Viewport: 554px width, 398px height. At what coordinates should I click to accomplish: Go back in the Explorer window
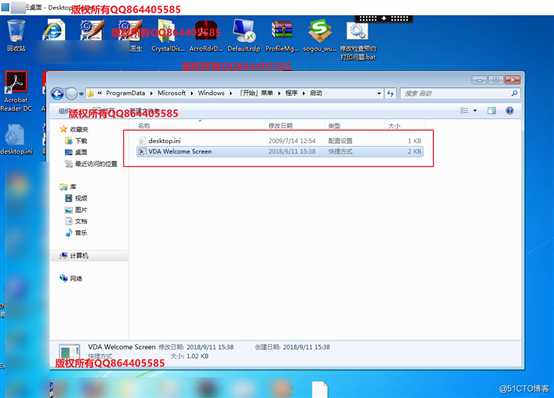(x=57, y=94)
